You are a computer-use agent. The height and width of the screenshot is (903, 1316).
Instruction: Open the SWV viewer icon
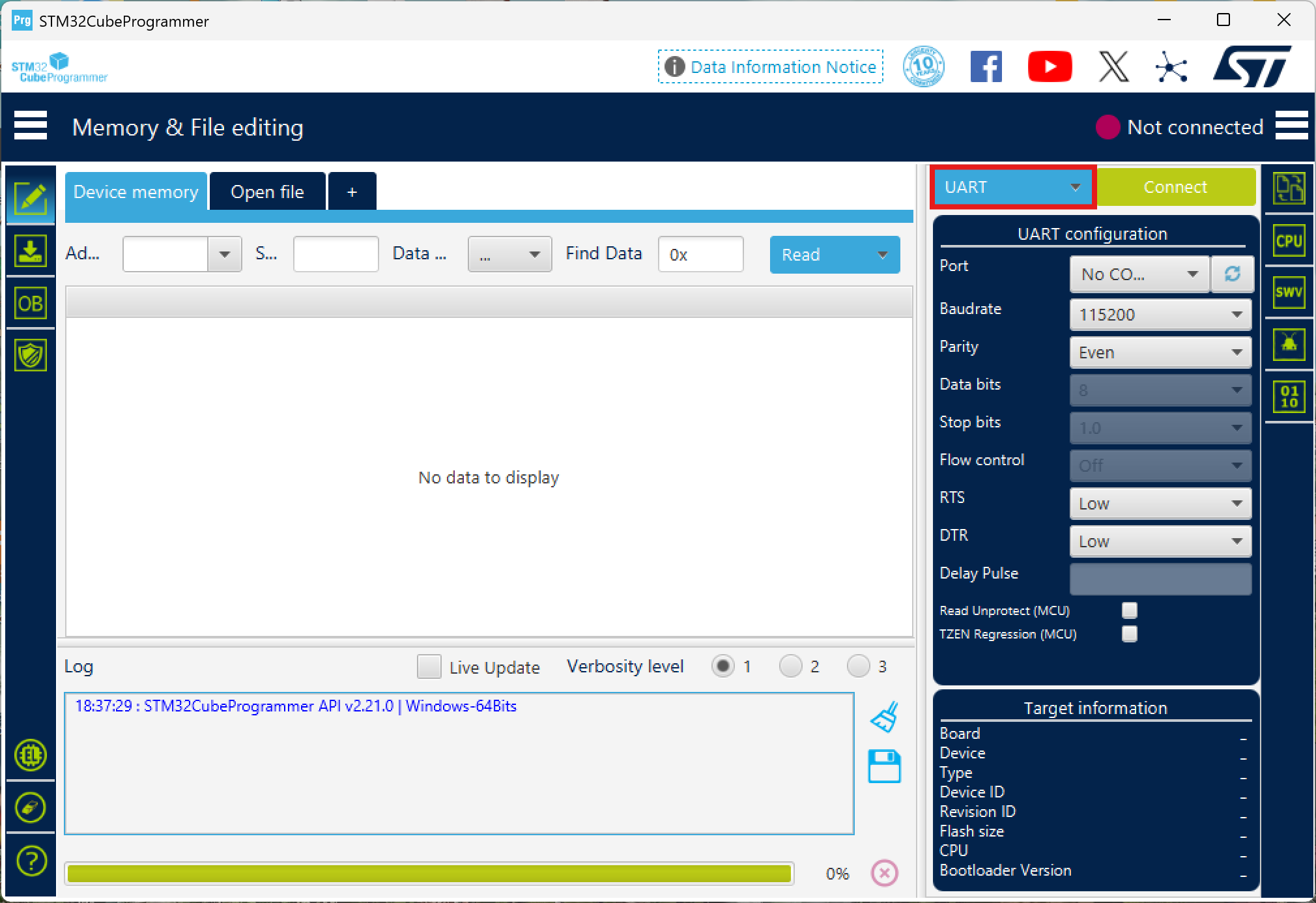1288,293
